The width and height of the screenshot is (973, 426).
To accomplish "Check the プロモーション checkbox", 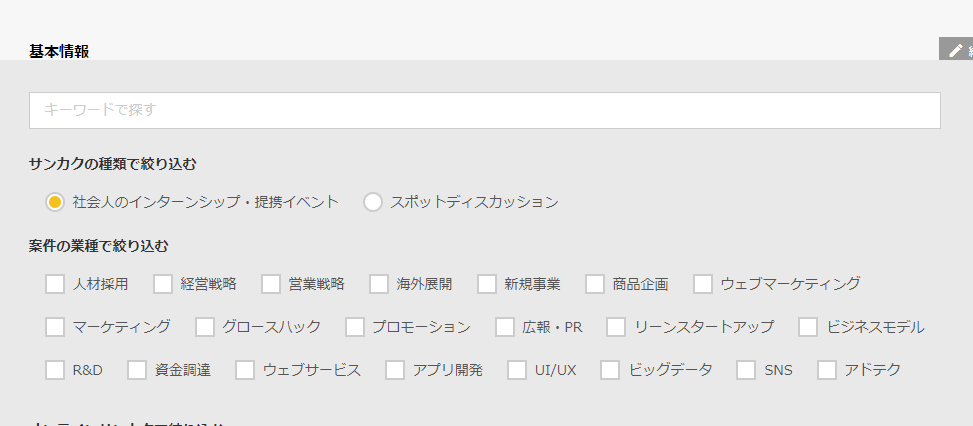I will click(354, 327).
